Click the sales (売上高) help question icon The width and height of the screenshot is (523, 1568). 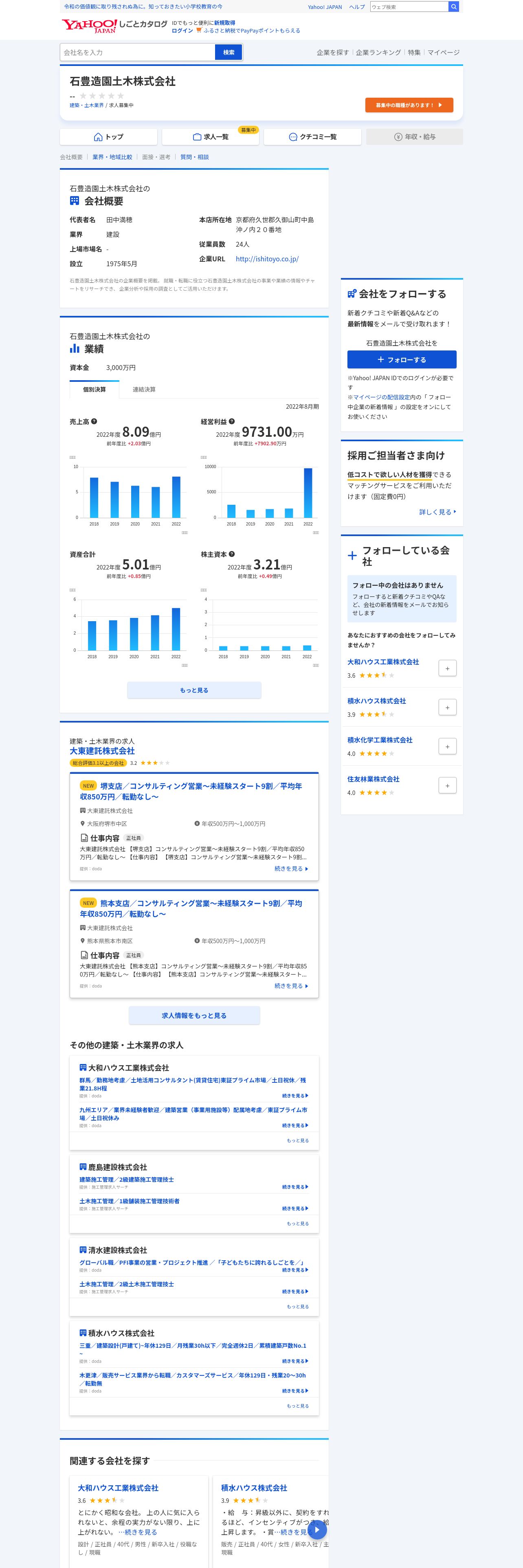tap(94, 421)
